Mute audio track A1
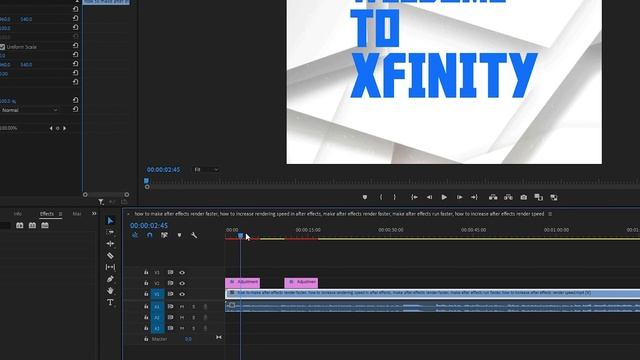Viewport: 640px width, 360px height. click(x=182, y=307)
